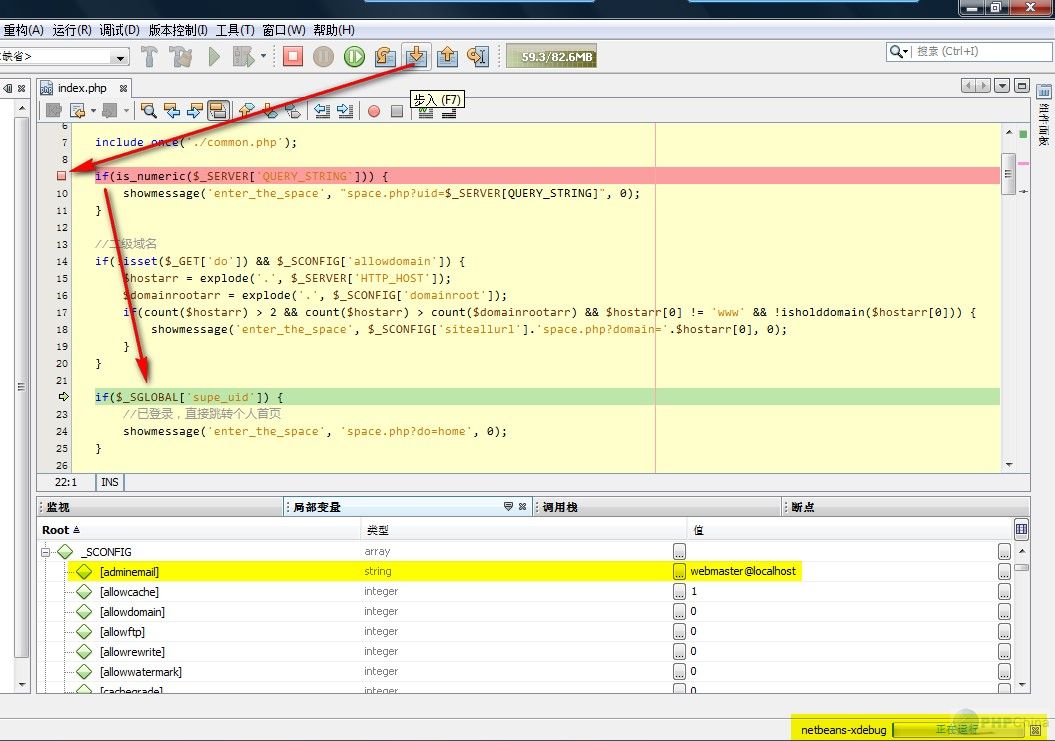Viewport: 1055px width, 741px height.
Task: Click the Step Into (F7) debug button
Action: 417,57
